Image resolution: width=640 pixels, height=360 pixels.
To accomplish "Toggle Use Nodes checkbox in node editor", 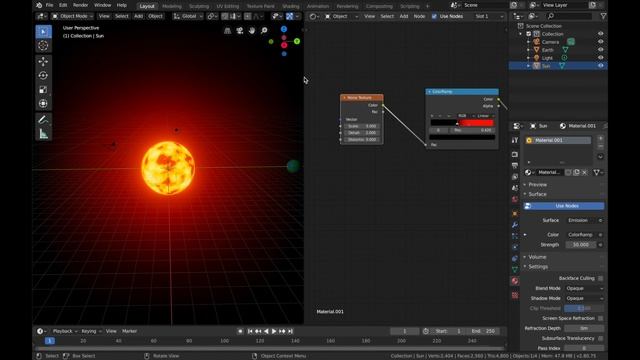I will [x=434, y=16].
